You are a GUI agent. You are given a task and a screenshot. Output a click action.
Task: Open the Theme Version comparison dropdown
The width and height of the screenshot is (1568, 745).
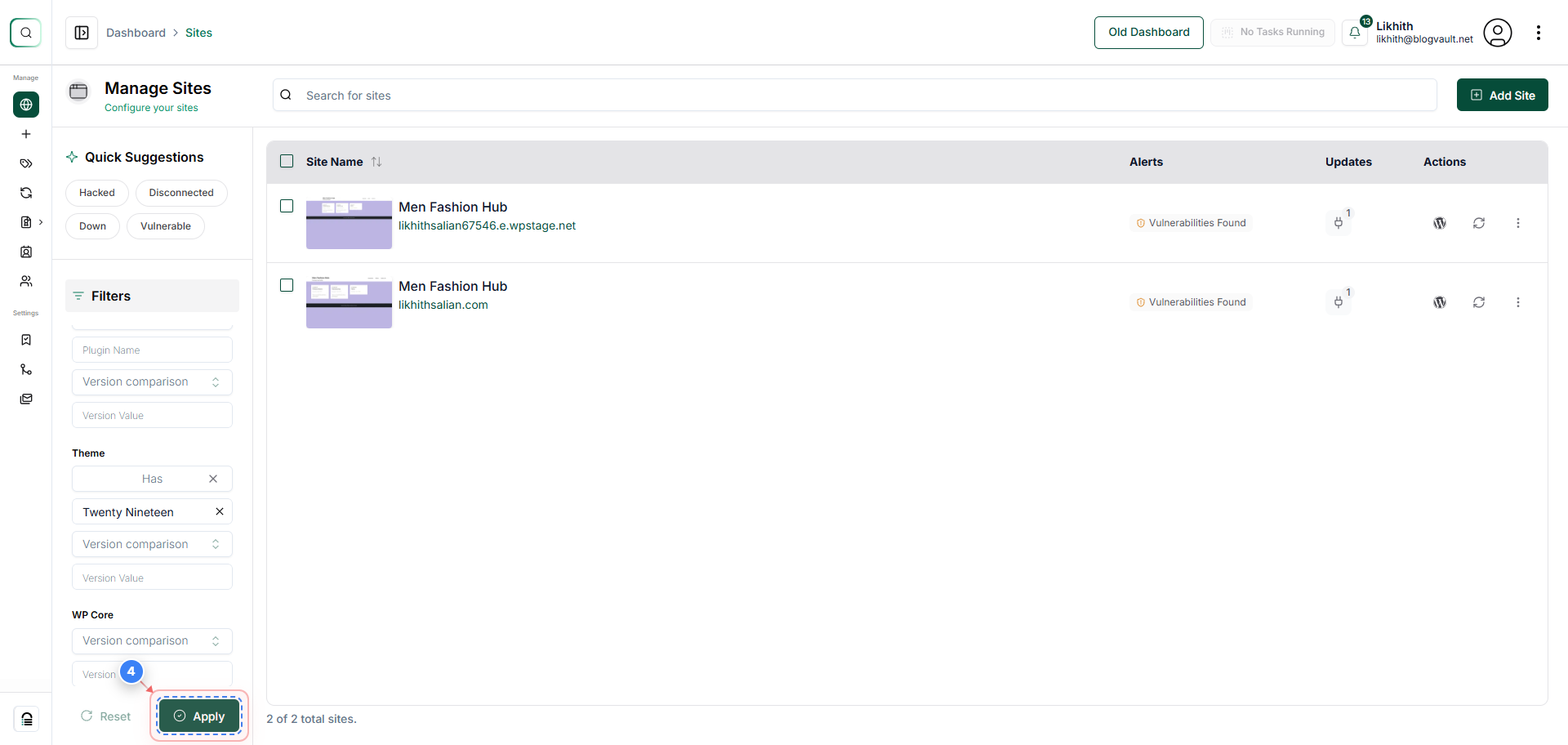[152, 544]
